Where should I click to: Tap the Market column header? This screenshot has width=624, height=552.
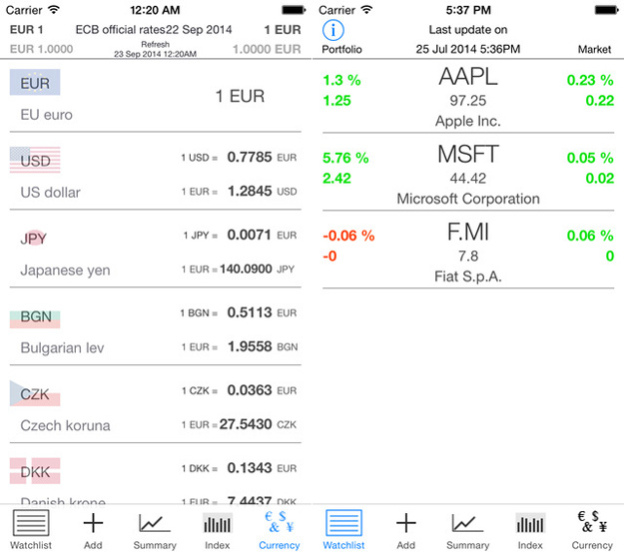594,49
